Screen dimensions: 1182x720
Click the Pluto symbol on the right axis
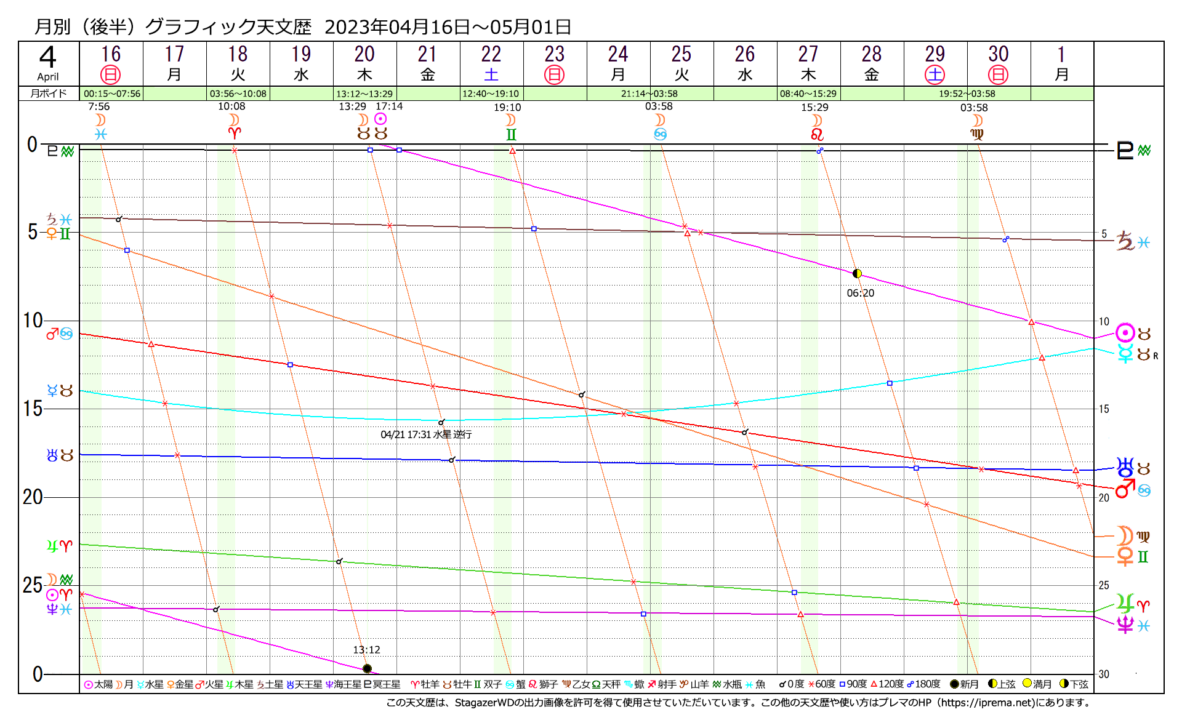pos(1125,150)
